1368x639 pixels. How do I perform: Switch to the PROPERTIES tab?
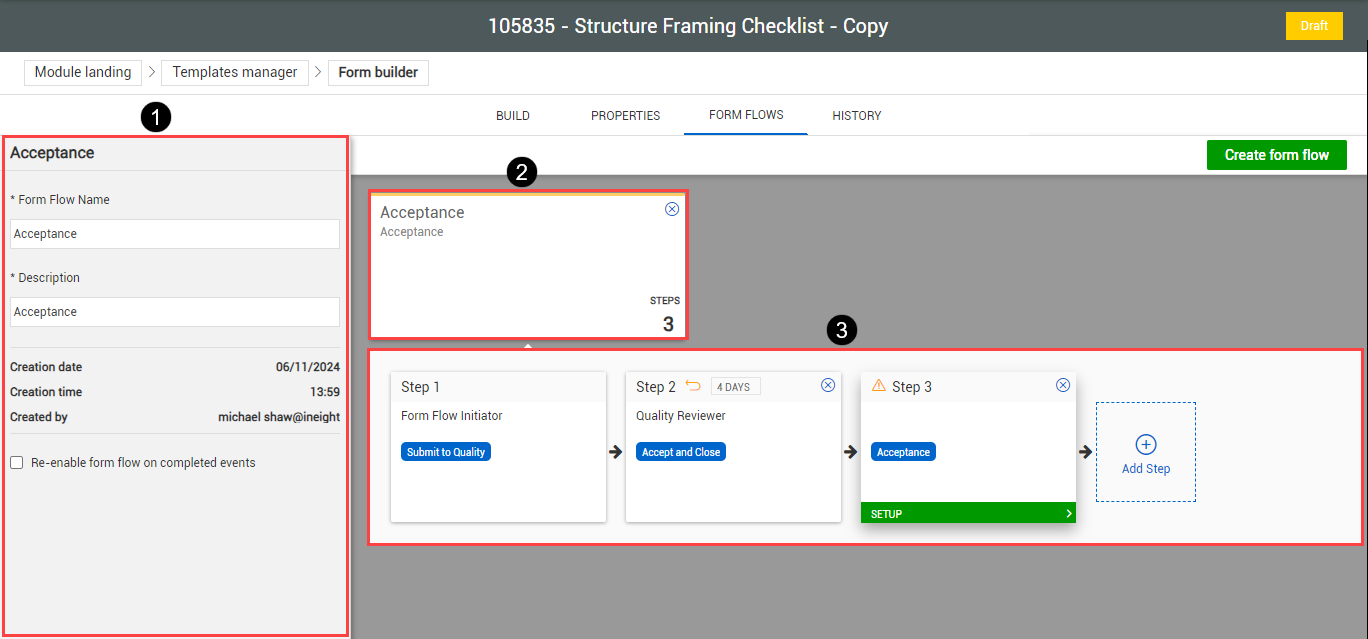click(x=625, y=115)
